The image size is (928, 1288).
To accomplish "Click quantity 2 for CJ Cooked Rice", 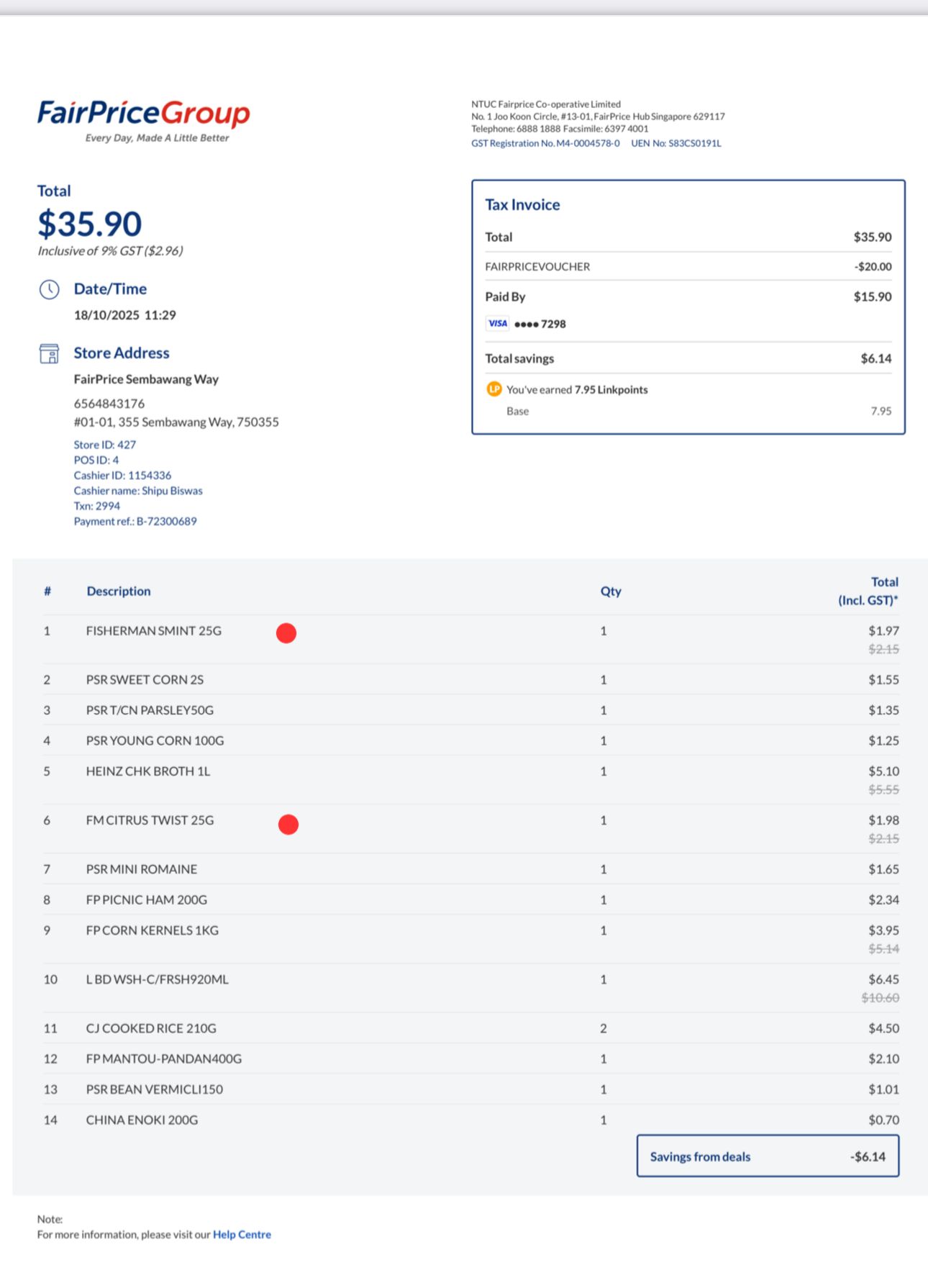I will tap(604, 1028).
